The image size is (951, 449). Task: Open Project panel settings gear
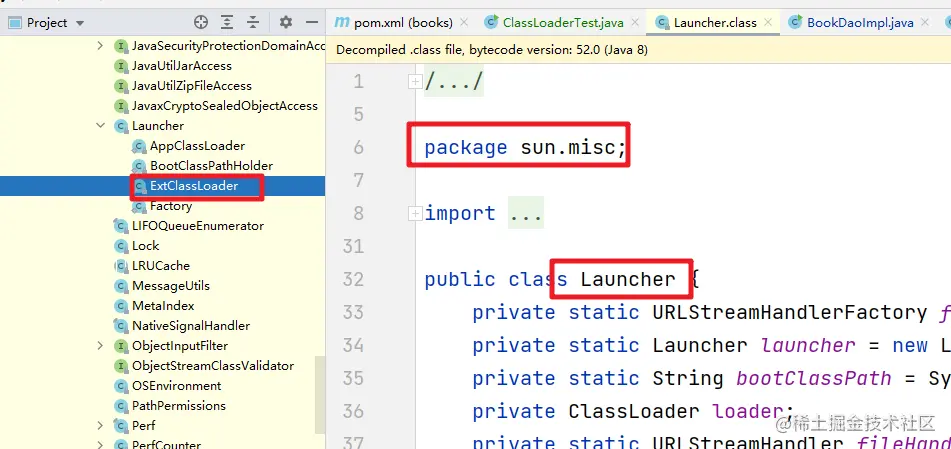[x=286, y=23]
